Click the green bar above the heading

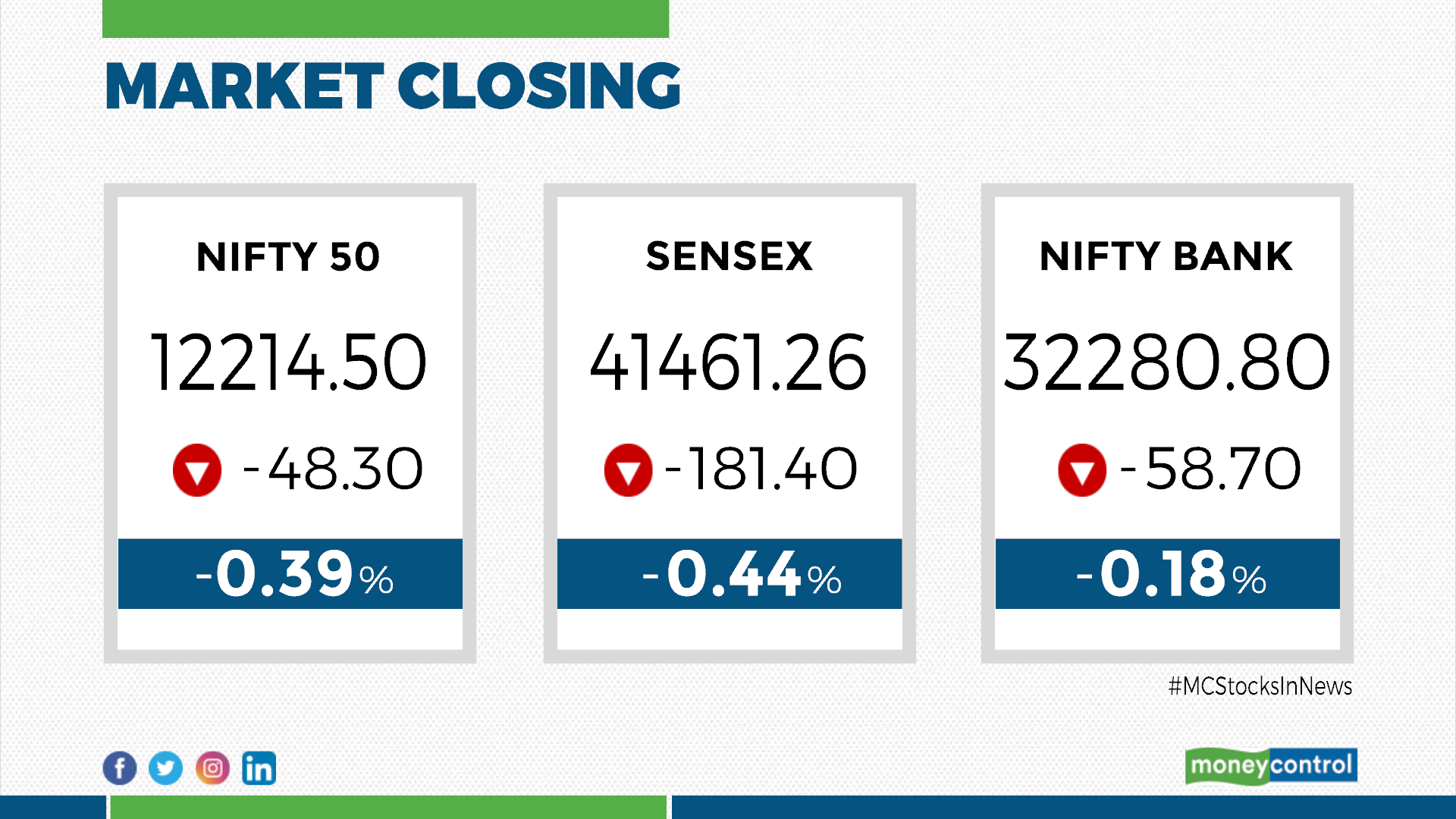click(385, 19)
